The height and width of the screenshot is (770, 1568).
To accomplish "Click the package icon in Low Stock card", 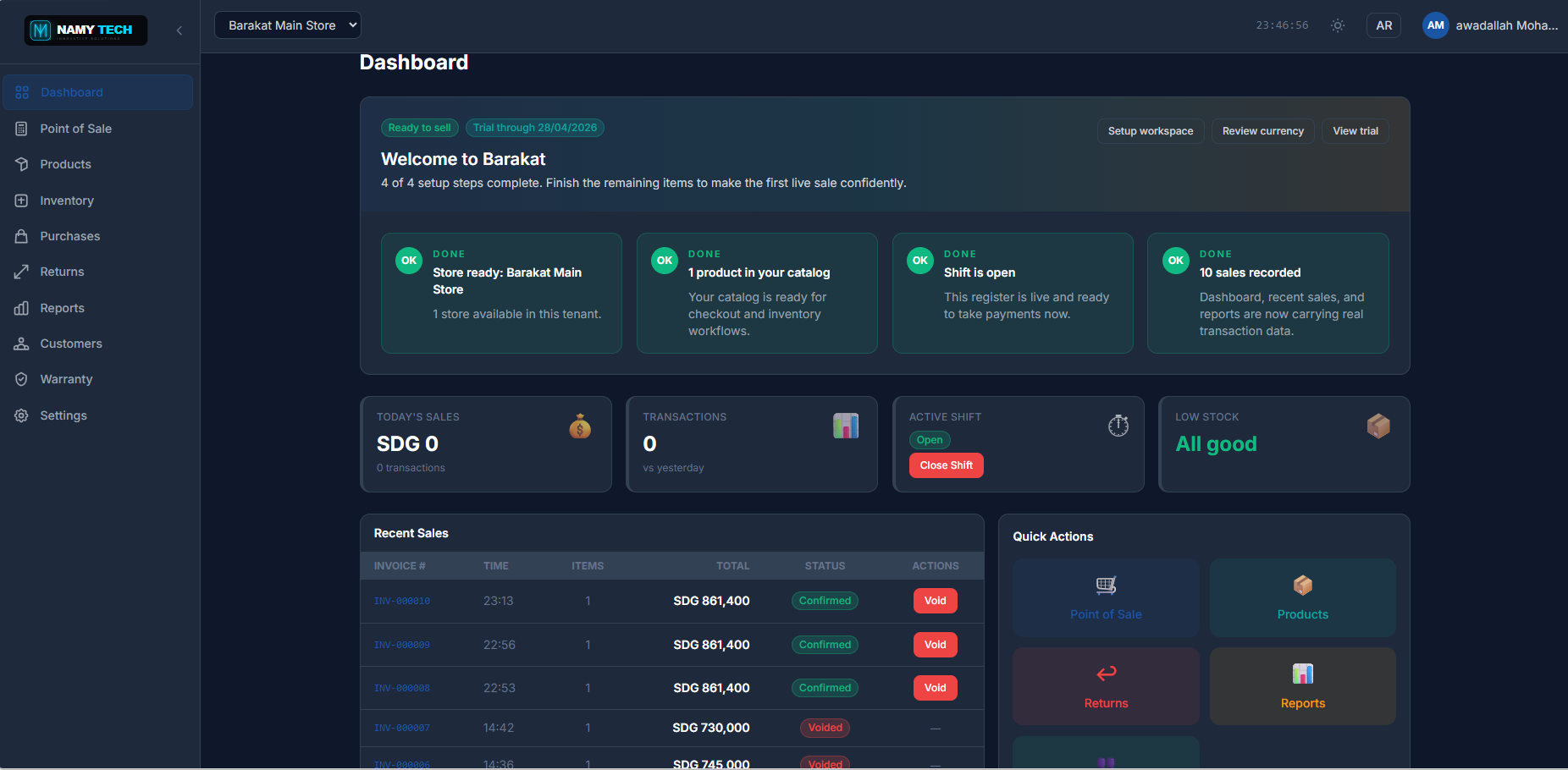I will tap(1378, 426).
